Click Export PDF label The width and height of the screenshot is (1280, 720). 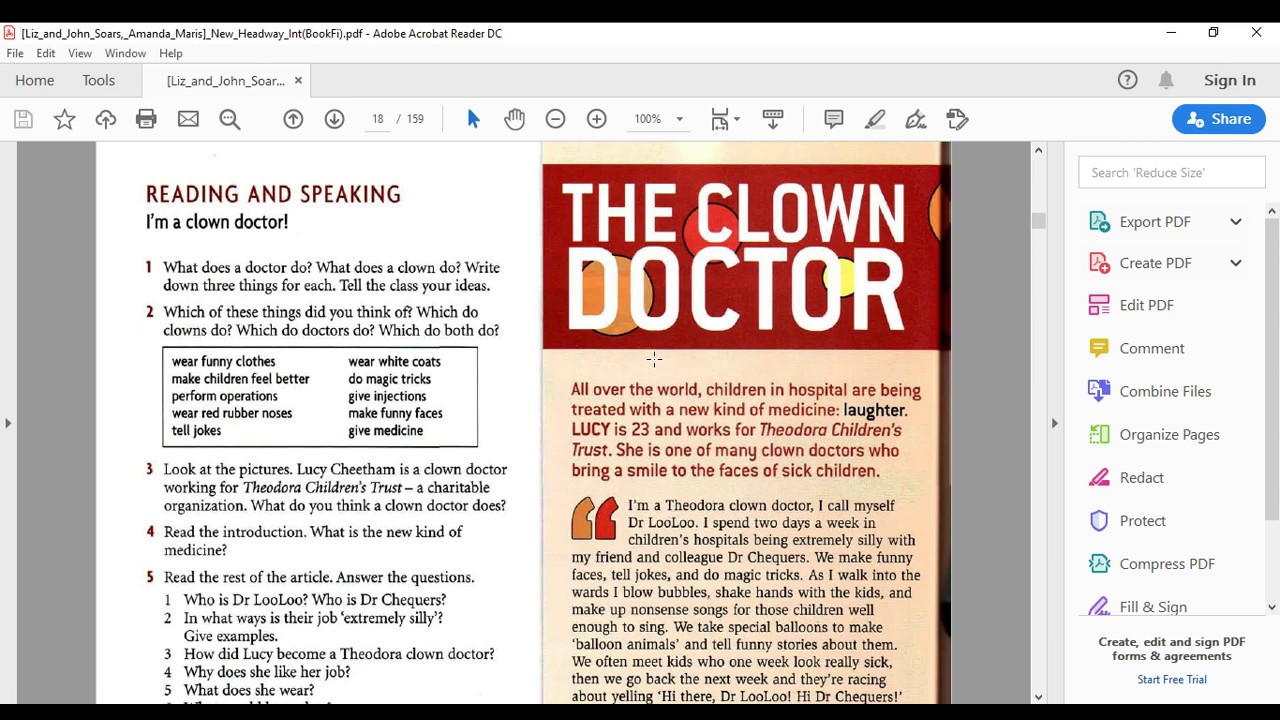click(x=1155, y=222)
